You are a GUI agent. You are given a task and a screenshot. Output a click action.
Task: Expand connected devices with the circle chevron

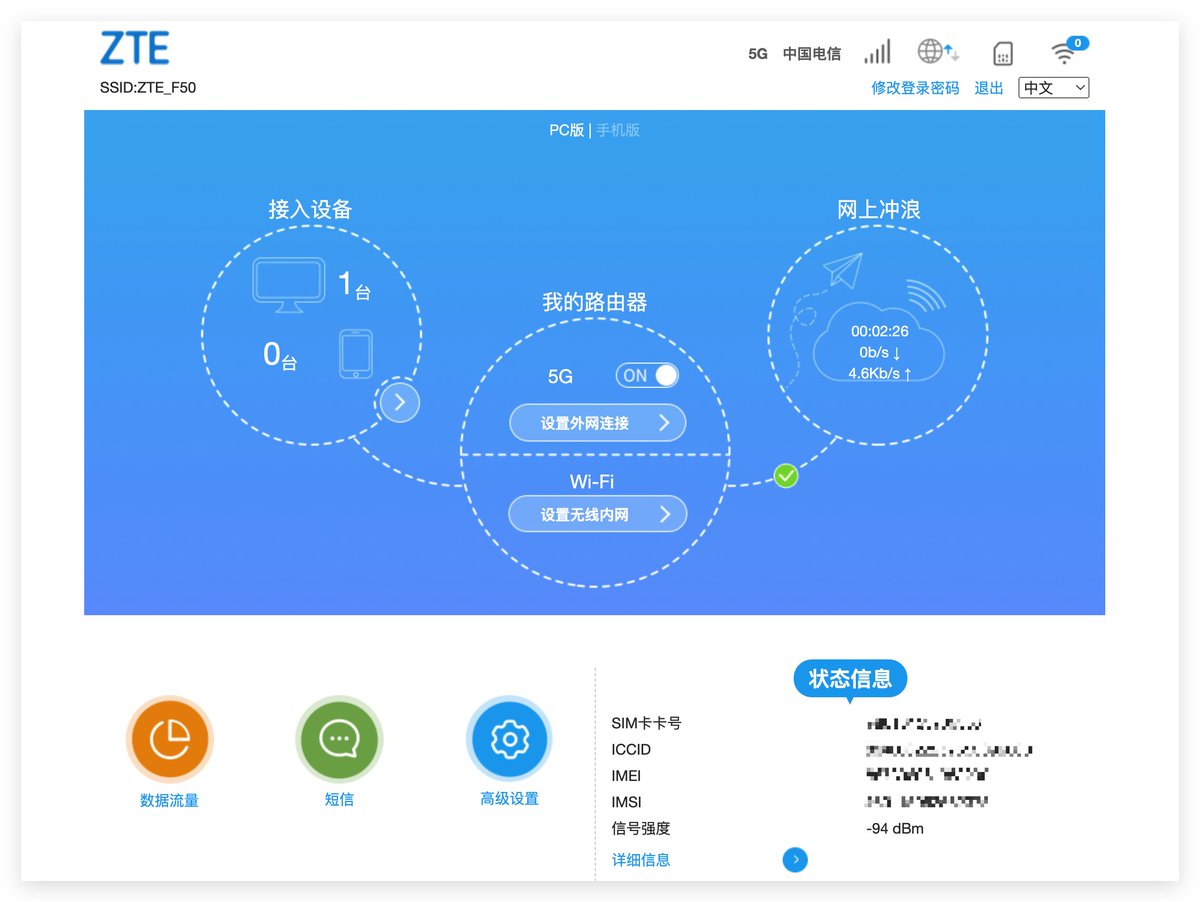tap(399, 401)
